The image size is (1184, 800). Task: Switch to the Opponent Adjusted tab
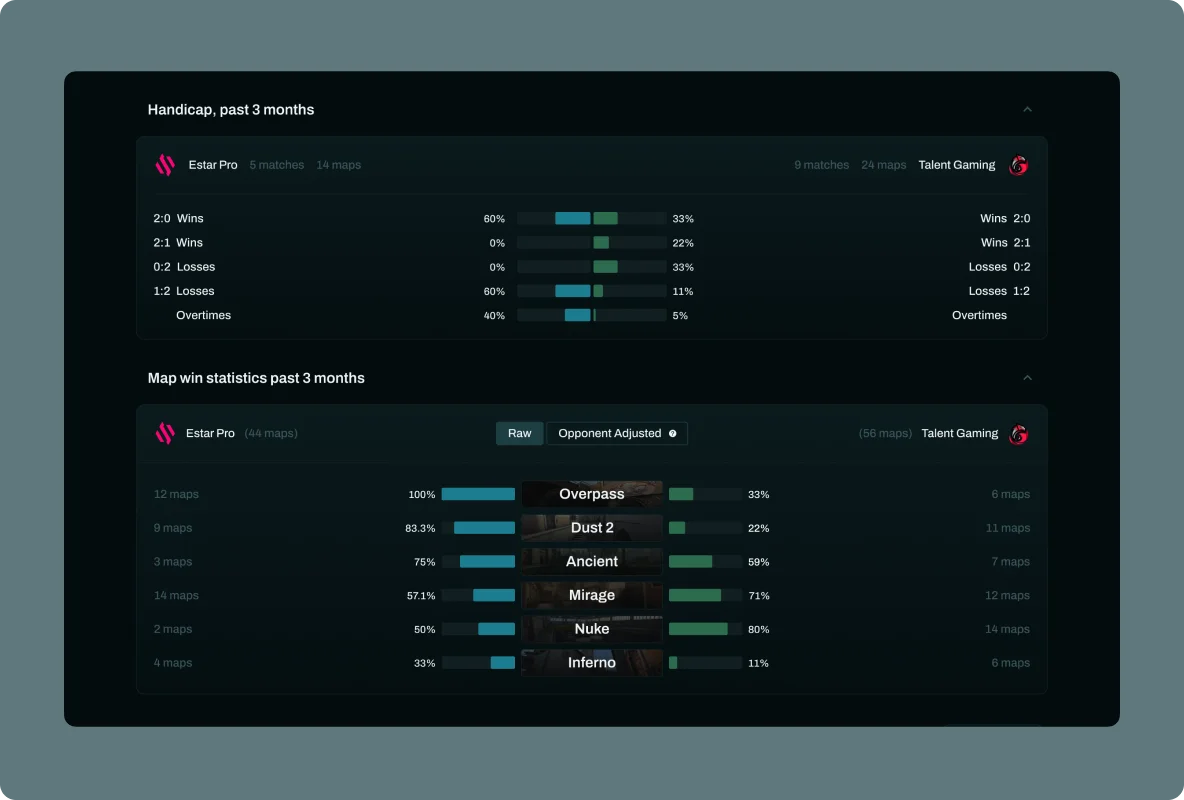click(x=617, y=433)
